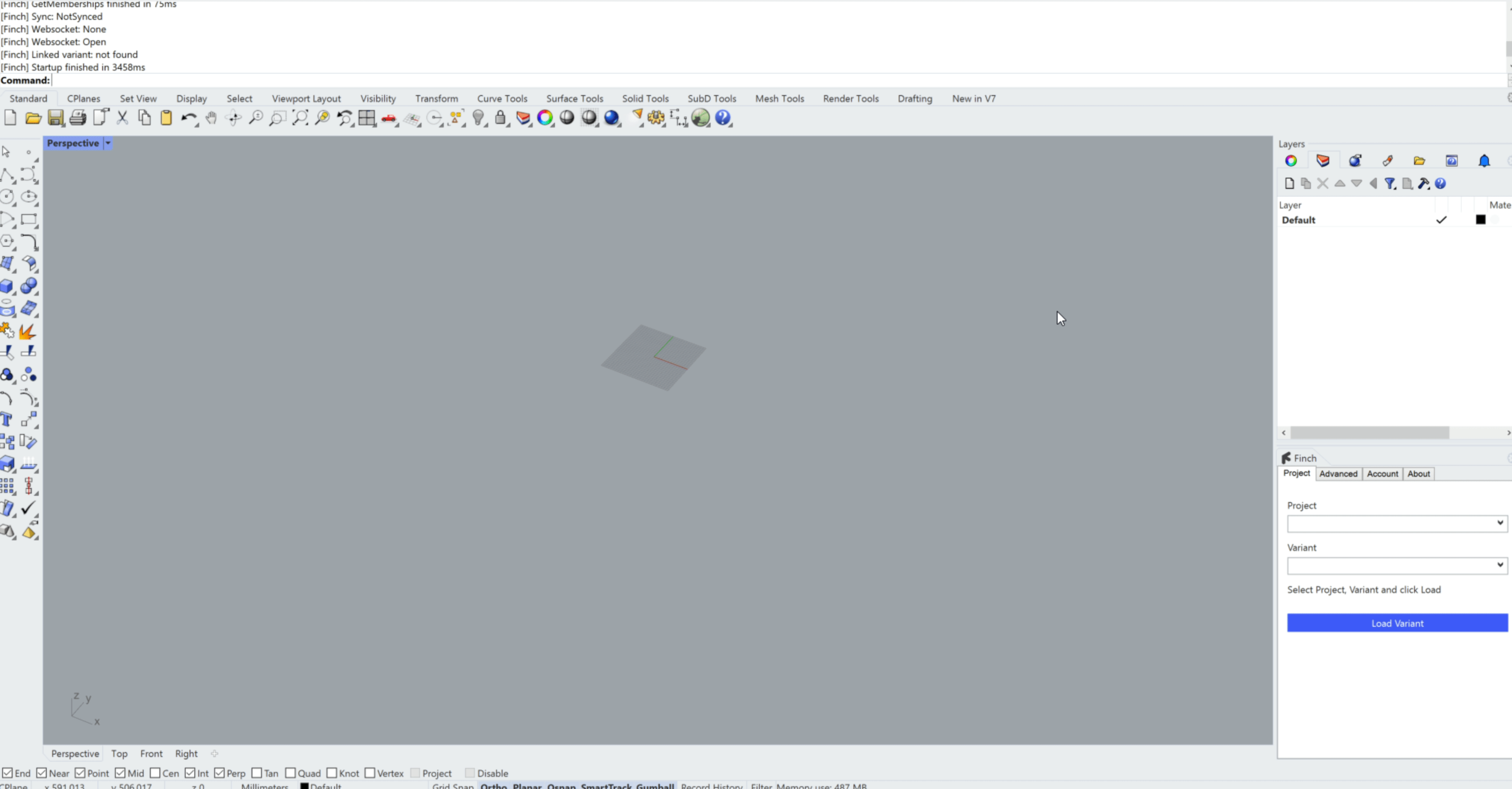
Task: Click the Save file icon
Action: (x=55, y=118)
